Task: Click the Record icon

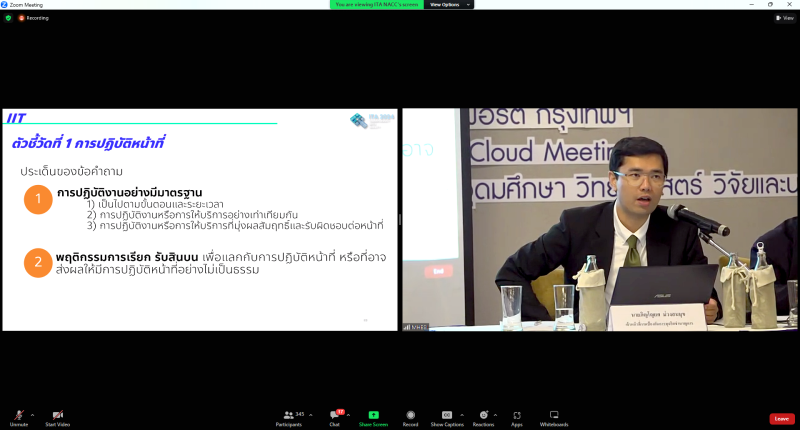Action: point(410,418)
